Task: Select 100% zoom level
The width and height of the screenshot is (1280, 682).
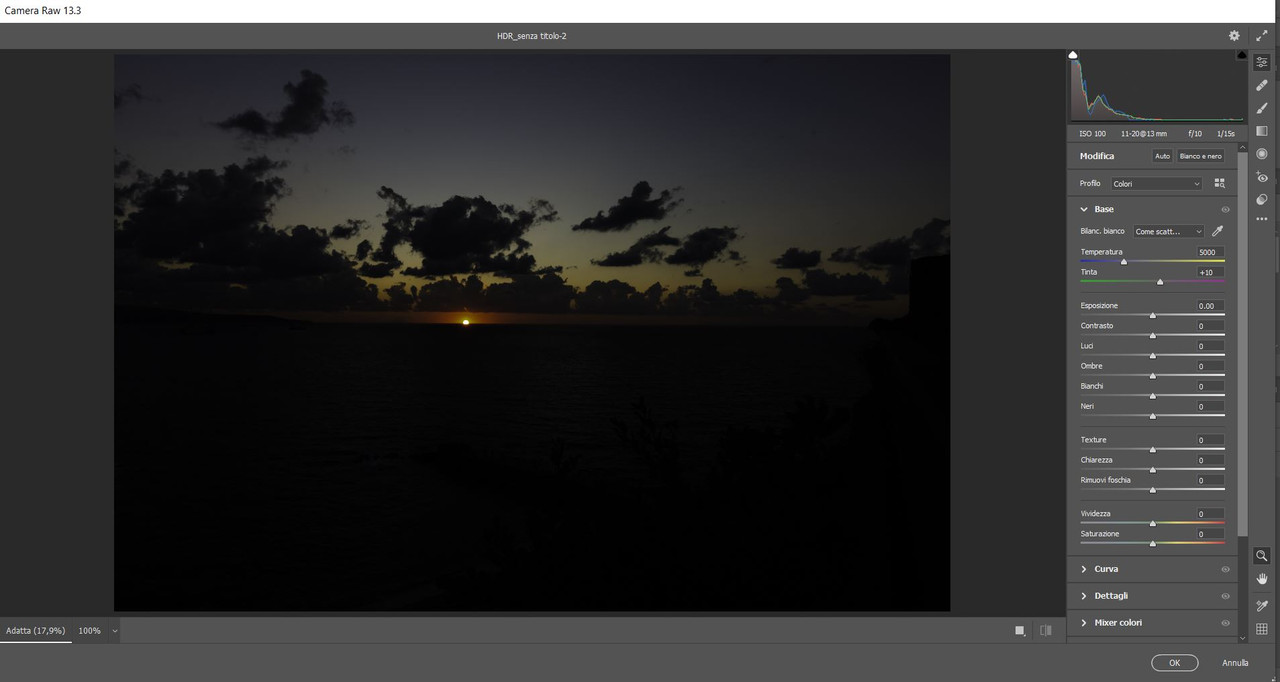Action: (x=90, y=631)
